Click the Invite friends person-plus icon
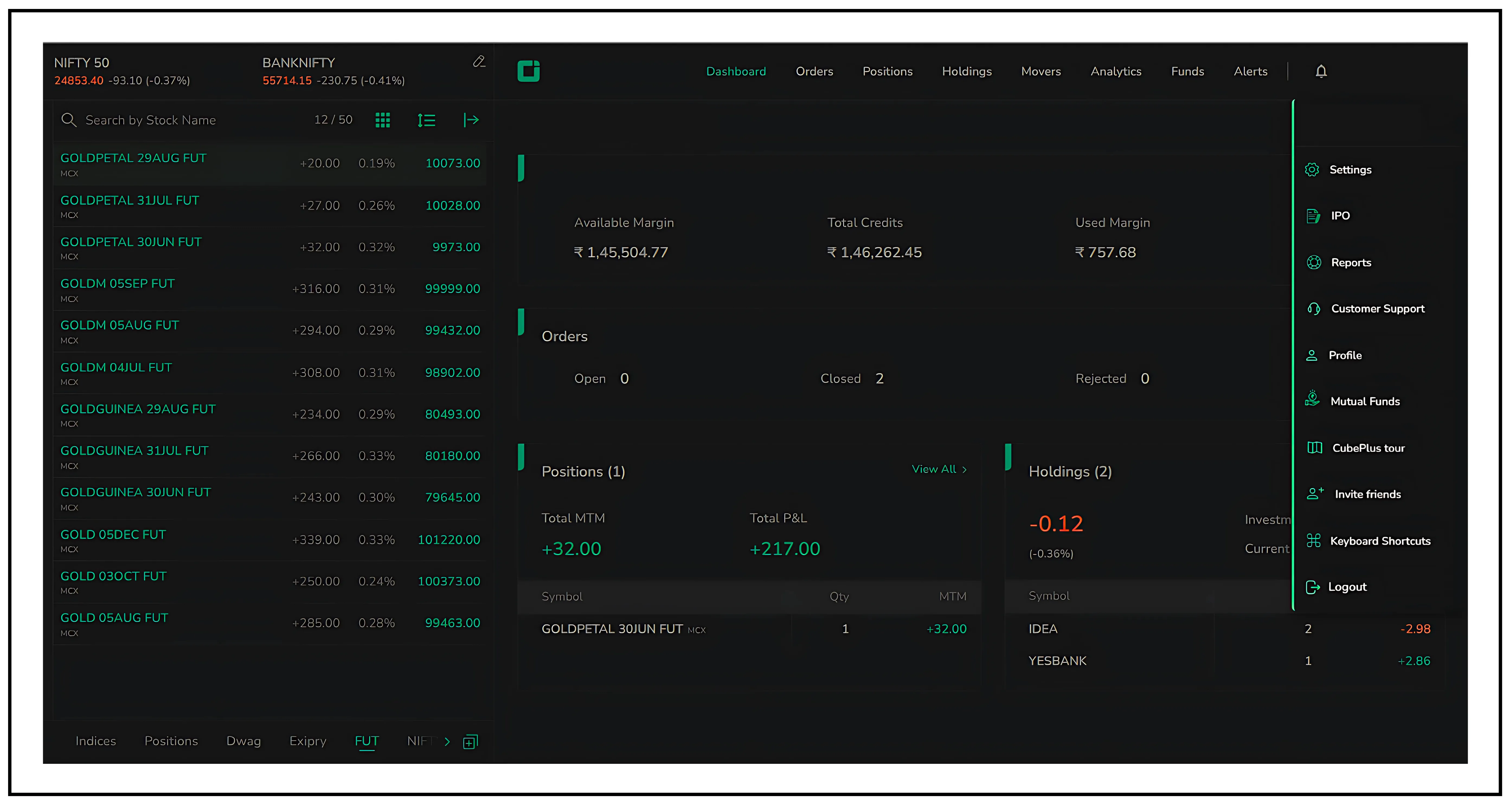Viewport: 1512px width, 808px height. point(1315,494)
